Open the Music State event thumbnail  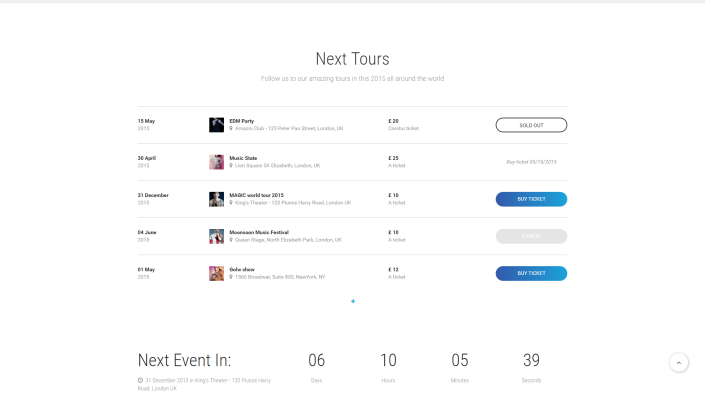[216, 162]
